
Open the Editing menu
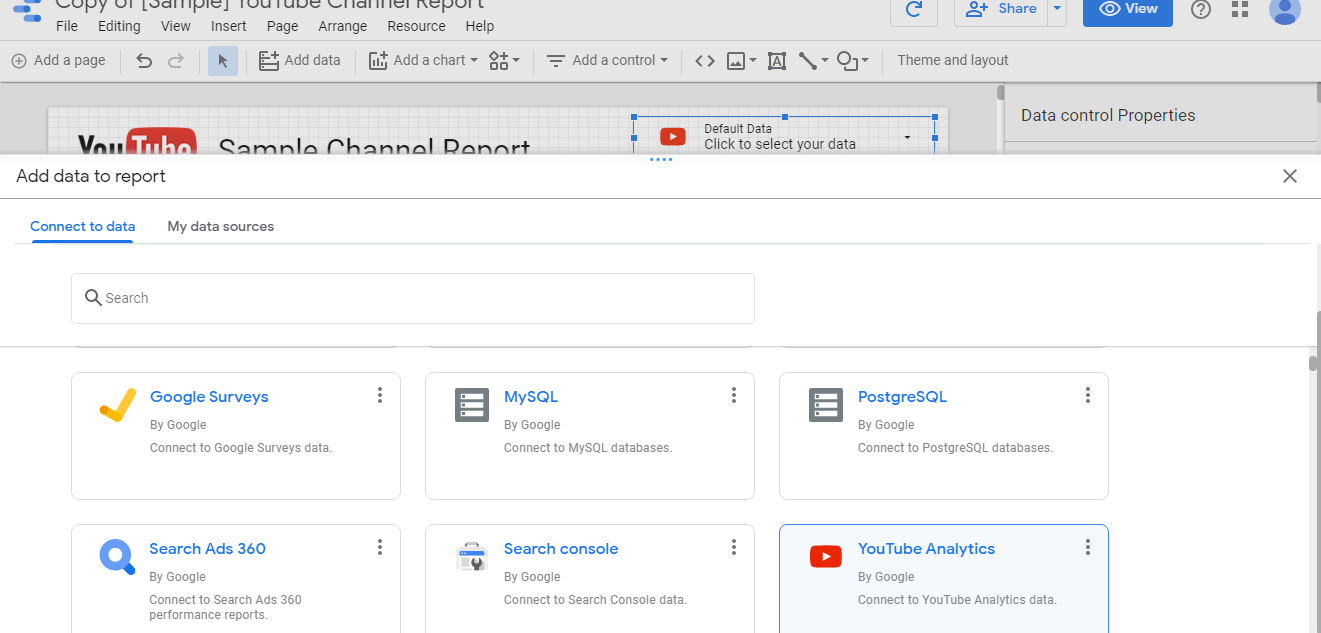(119, 26)
